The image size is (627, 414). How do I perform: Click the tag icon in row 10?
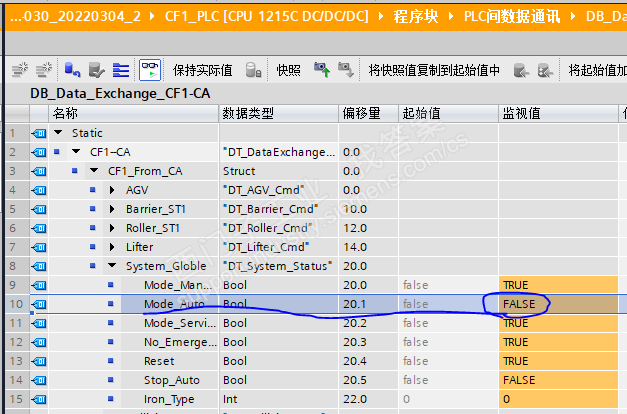point(39,304)
